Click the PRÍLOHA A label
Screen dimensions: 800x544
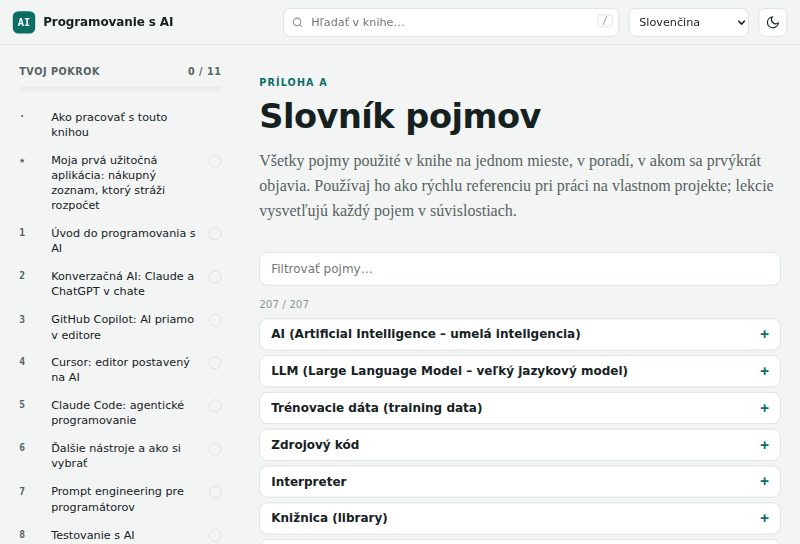tap(293, 82)
